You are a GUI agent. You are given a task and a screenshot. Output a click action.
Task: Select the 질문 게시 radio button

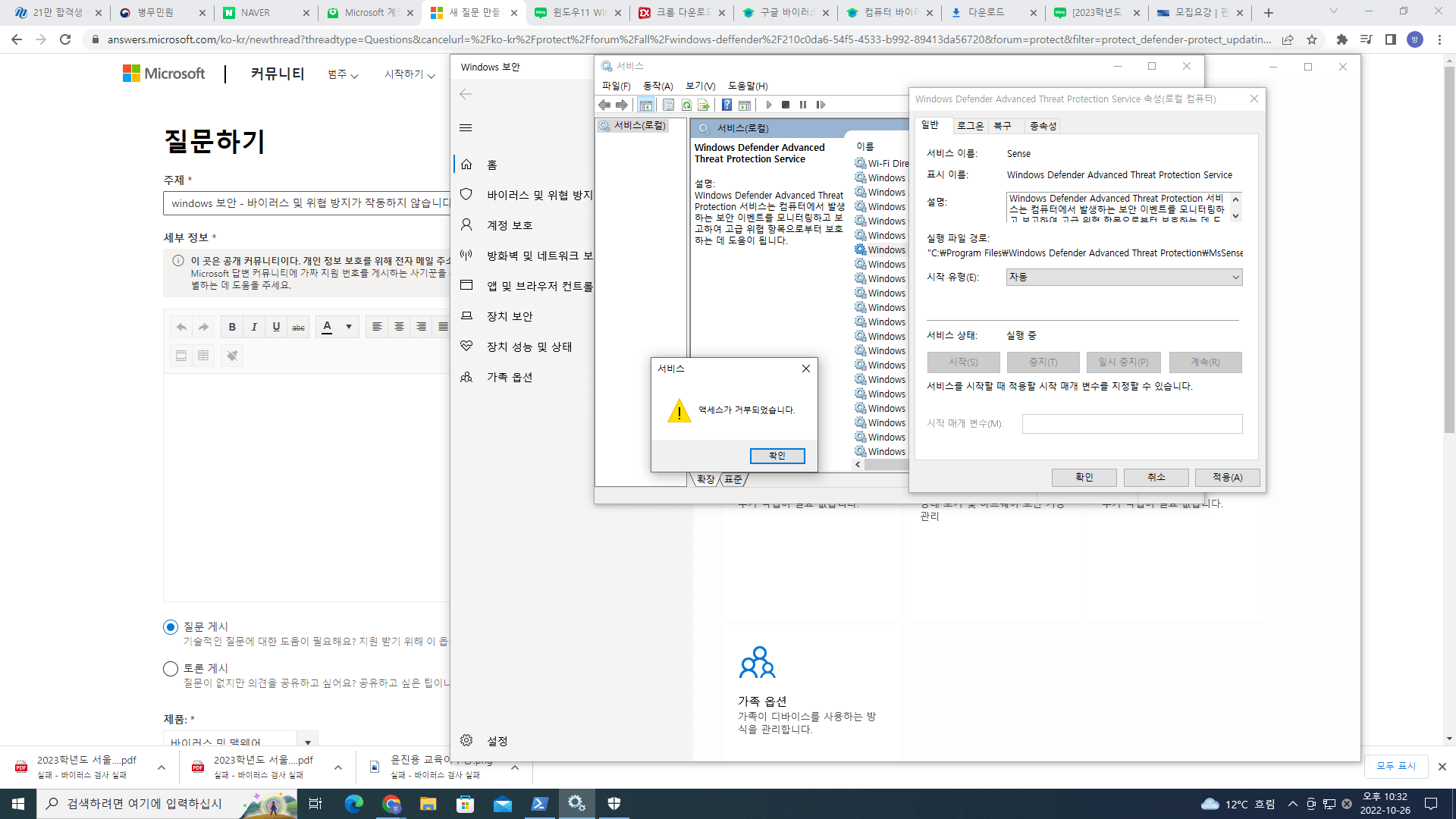(171, 627)
